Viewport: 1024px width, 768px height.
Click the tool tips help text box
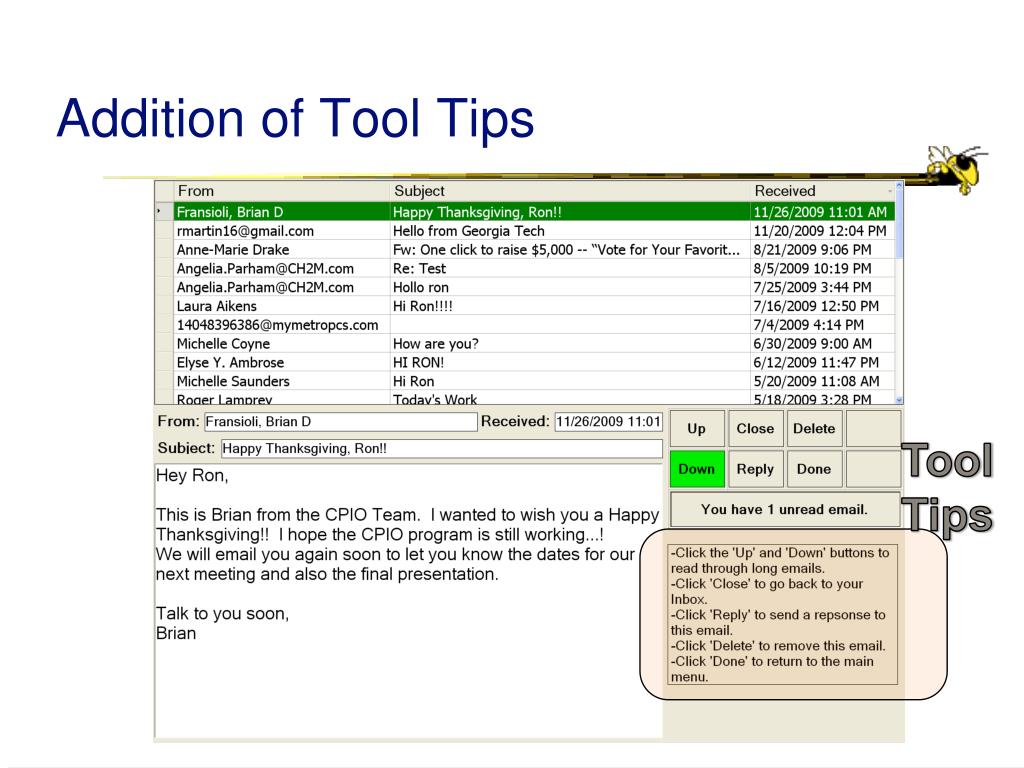tap(782, 615)
